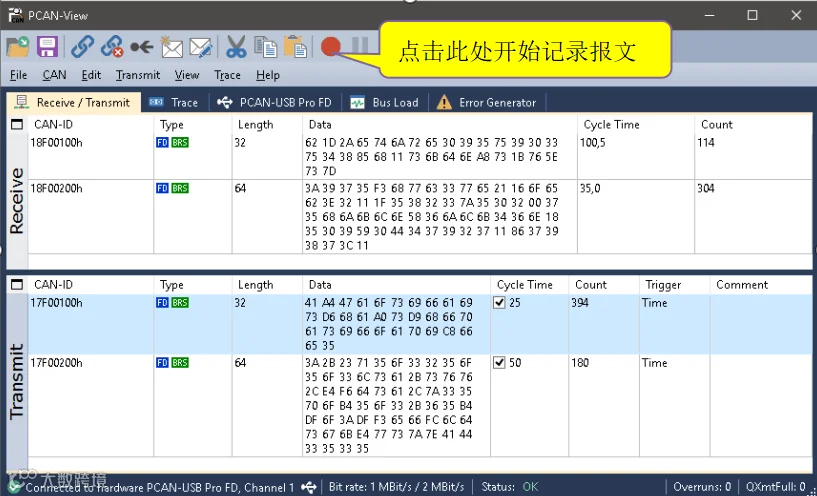Select transmit message 17F00200h

point(419,405)
